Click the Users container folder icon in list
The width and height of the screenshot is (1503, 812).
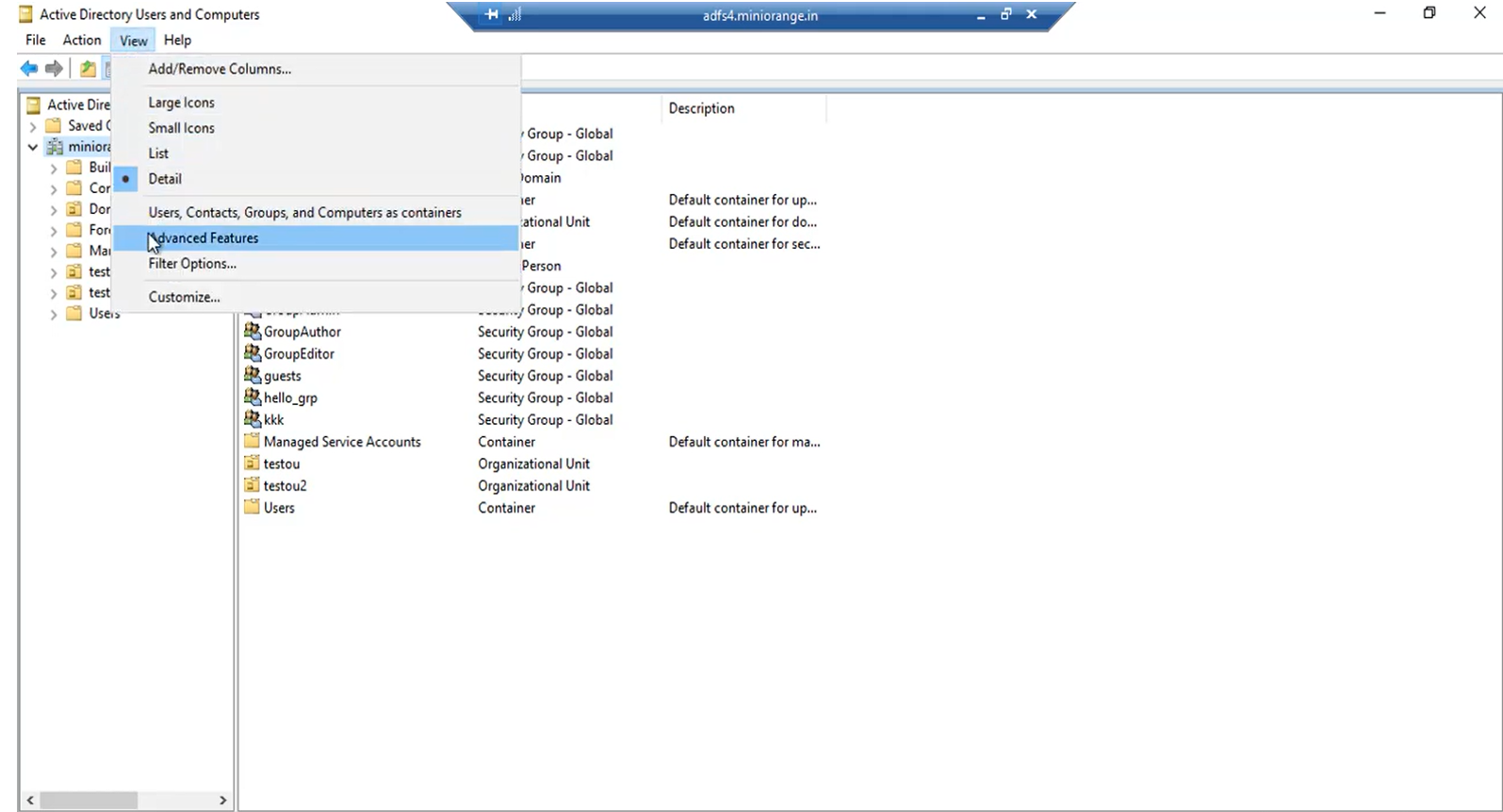point(252,507)
